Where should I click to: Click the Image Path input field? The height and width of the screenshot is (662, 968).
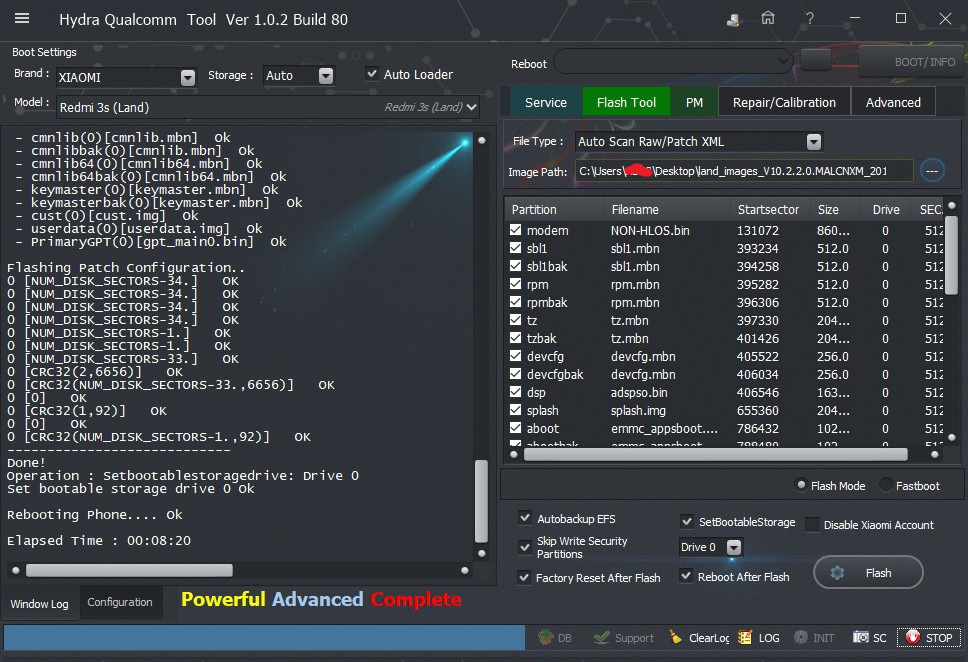(744, 171)
